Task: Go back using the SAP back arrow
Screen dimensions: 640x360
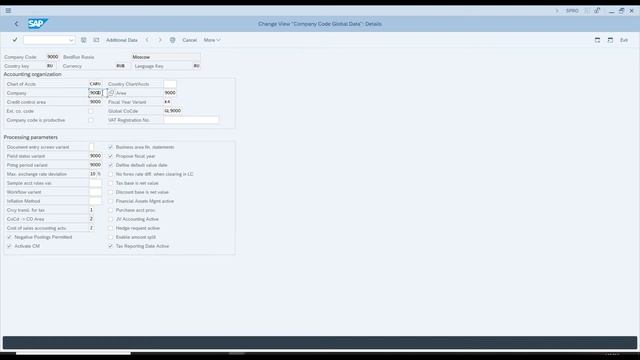Action: 16,24
